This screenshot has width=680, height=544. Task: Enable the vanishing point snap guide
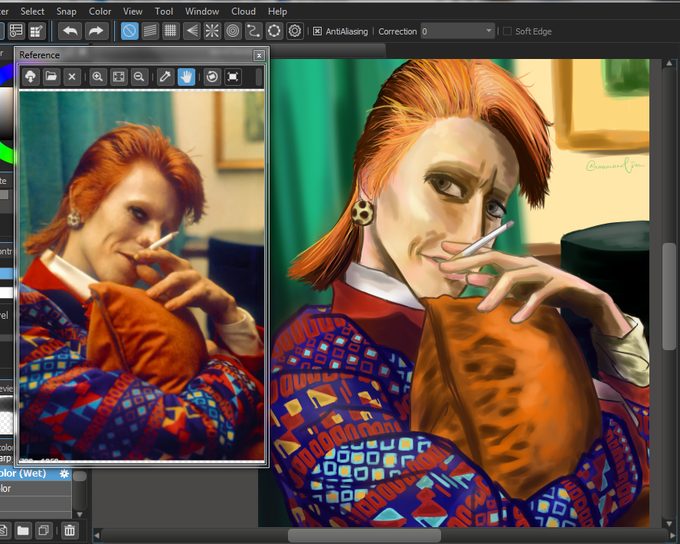[x=191, y=31]
